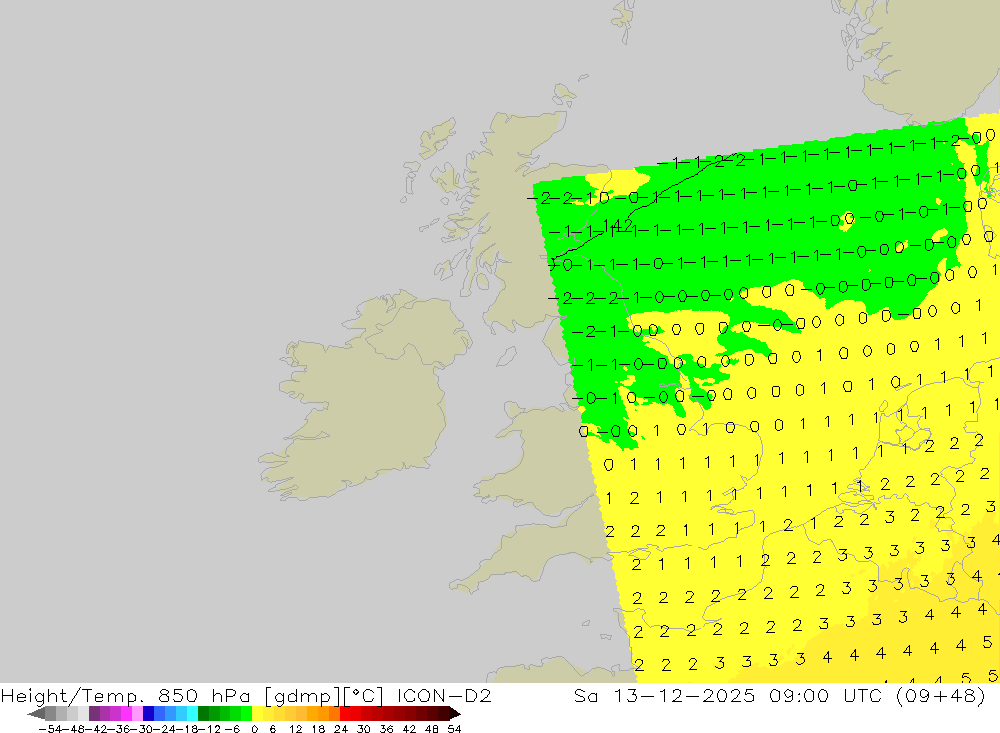Click the "0" legend value
Viewport: 1000px width, 733px height.
coord(254,729)
